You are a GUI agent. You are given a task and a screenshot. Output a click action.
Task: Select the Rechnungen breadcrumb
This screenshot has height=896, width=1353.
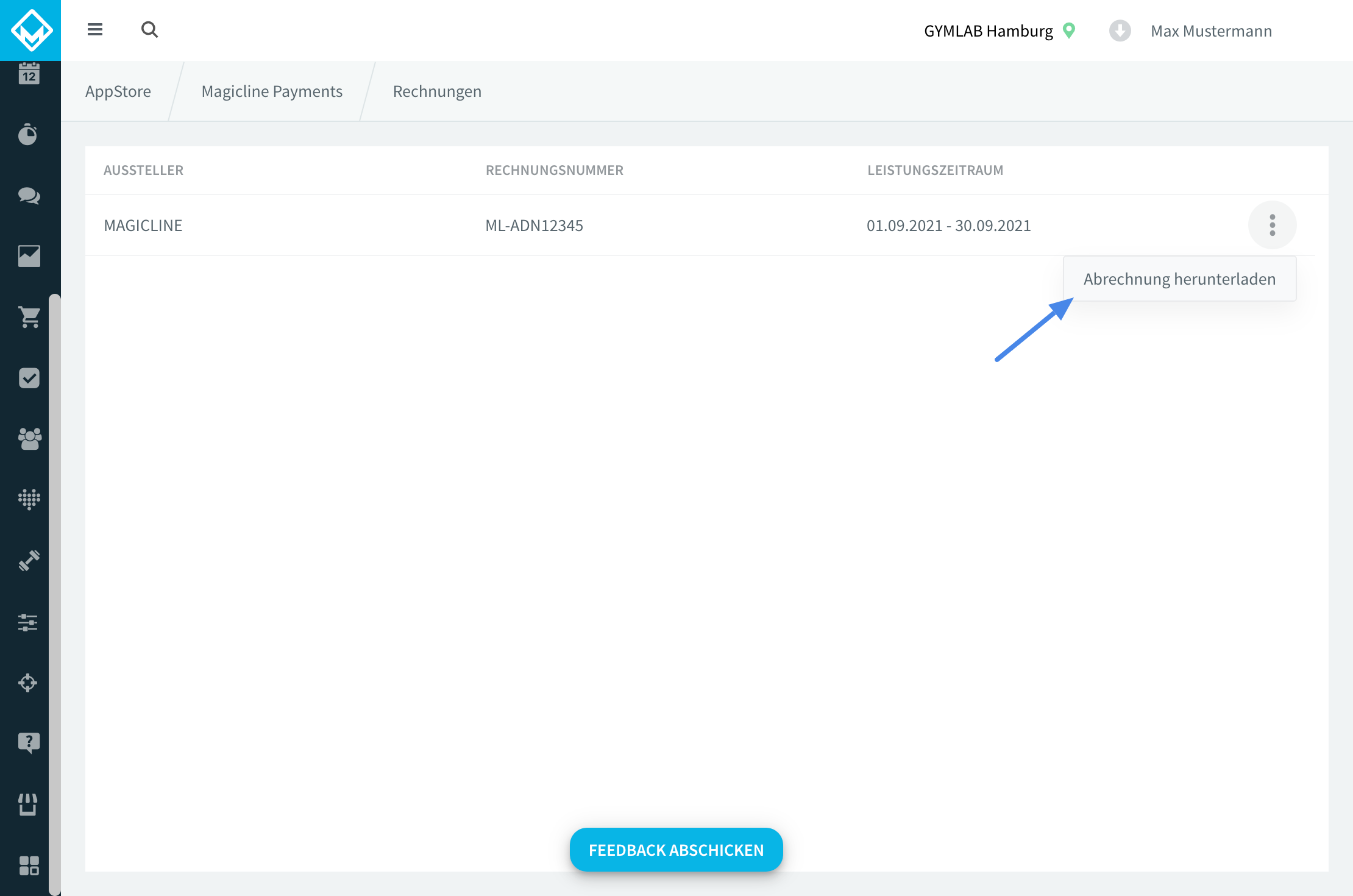click(x=437, y=91)
